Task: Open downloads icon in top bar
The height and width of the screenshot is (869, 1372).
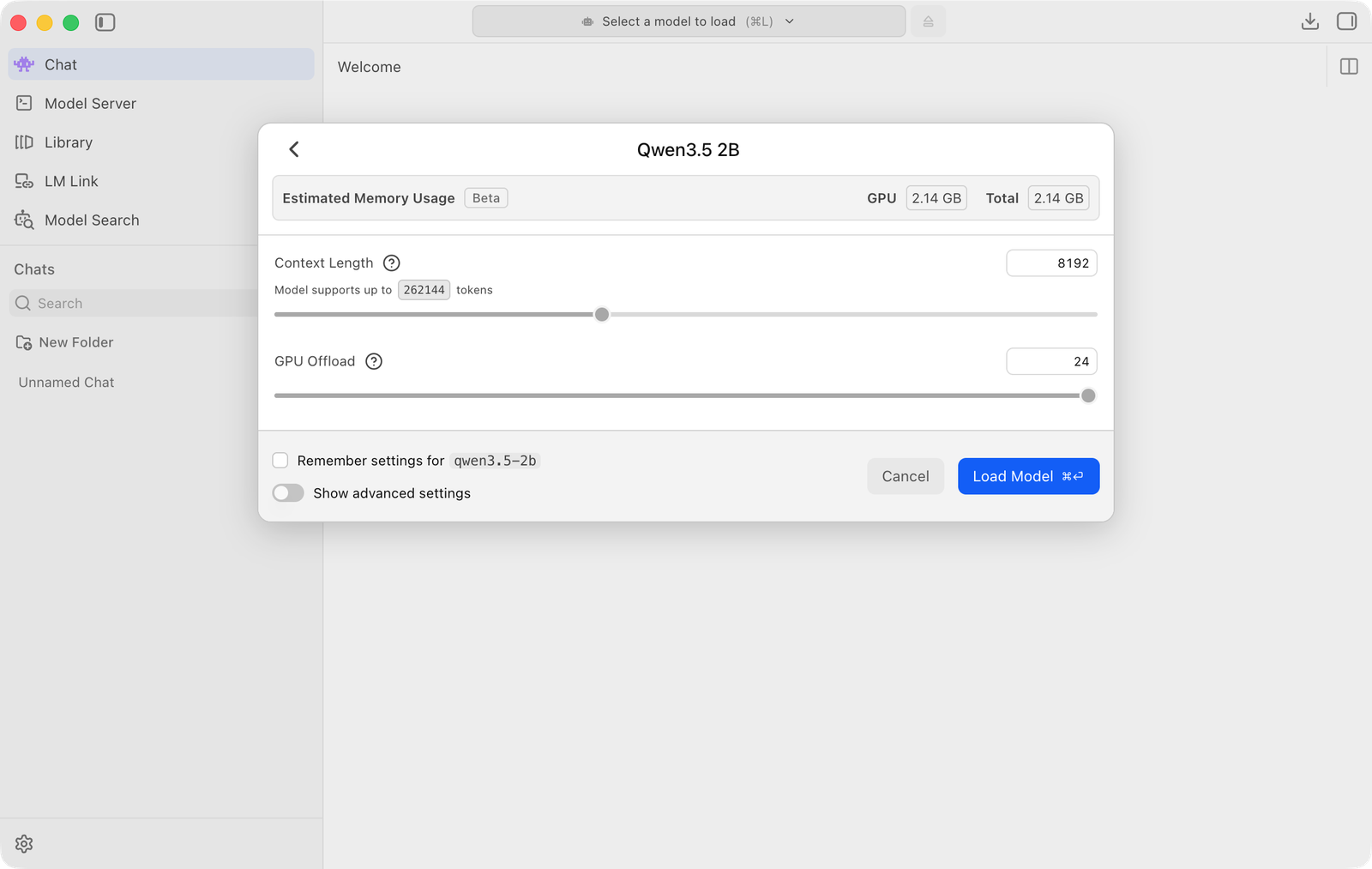Action: [x=1309, y=21]
